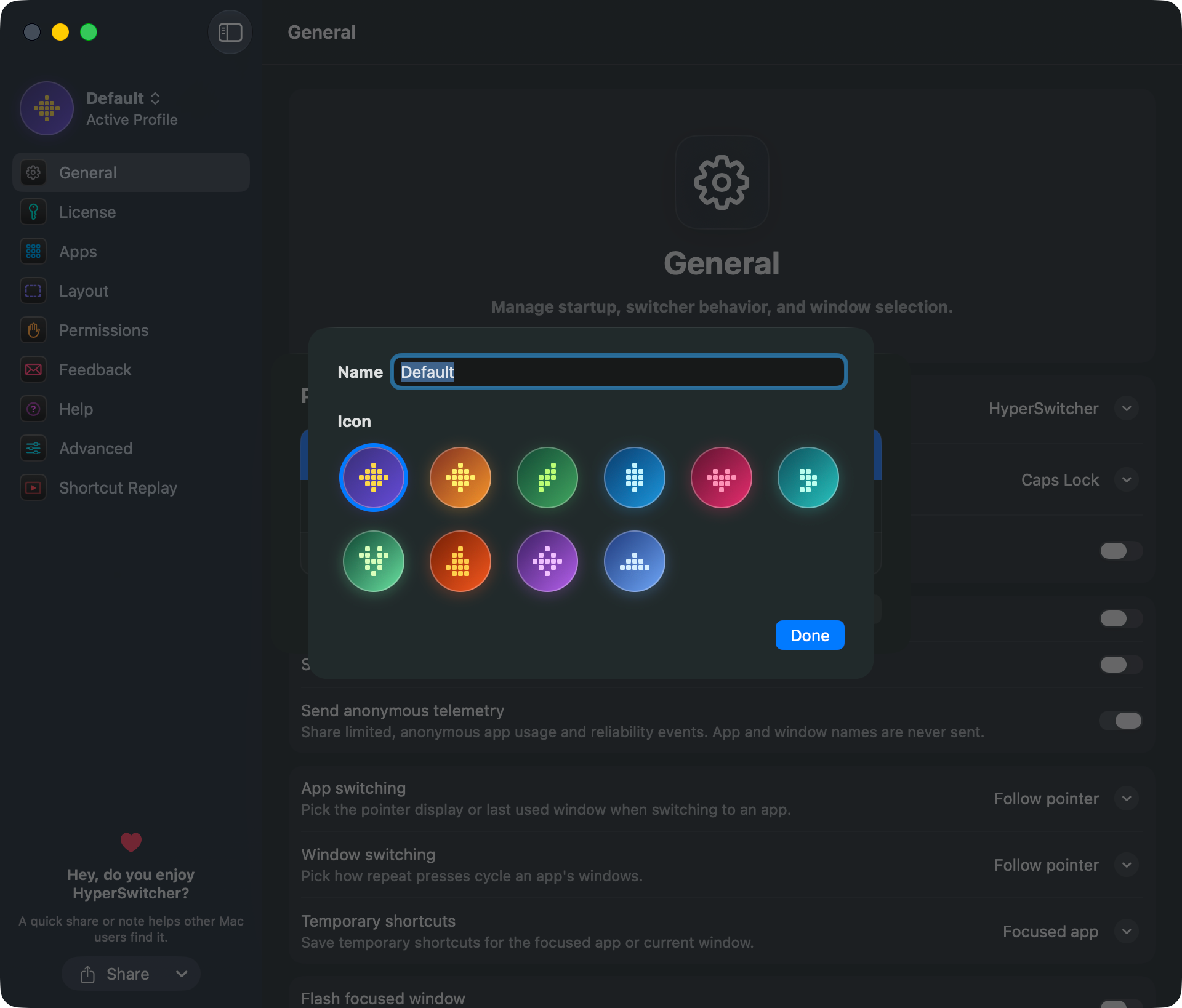Viewport: 1182px width, 1008px height.
Task: Click the 'Window switching' setting title
Action: 368,855
